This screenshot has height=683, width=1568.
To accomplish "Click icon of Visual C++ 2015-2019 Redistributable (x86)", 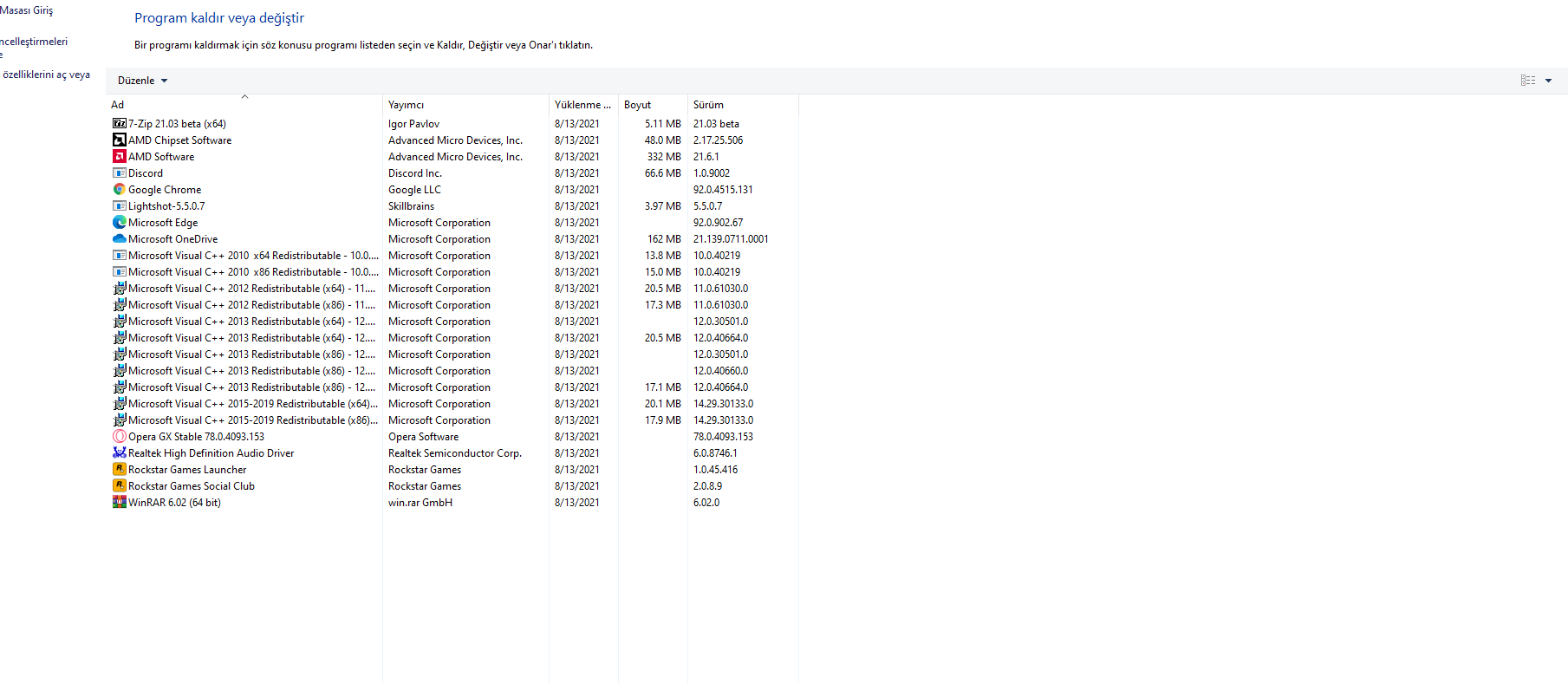I will tap(120, 420).
